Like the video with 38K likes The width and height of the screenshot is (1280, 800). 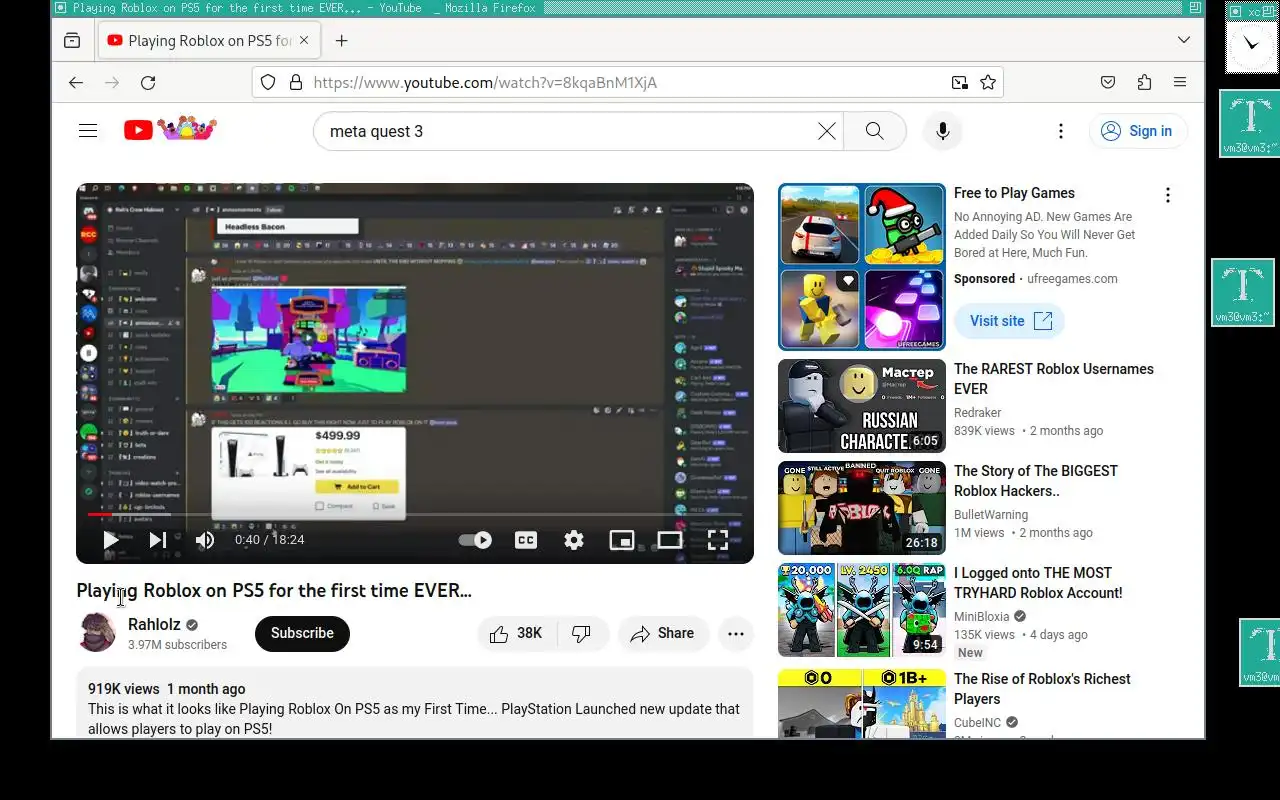(516, 633)
